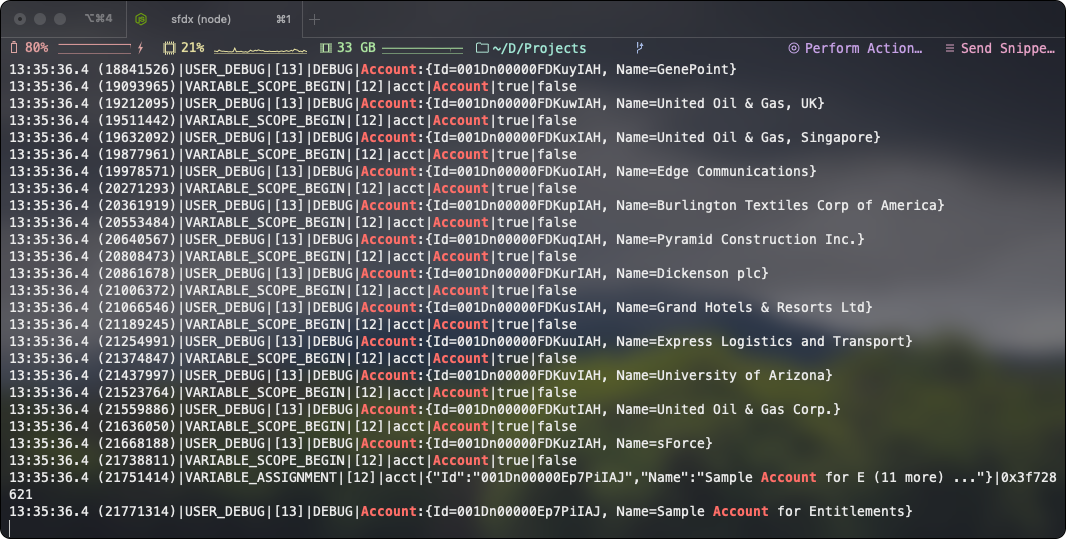The image size is (1066, 539).
Task: Click 'Name=Sample Account for Entitlements'
Action: click(759, 511)
